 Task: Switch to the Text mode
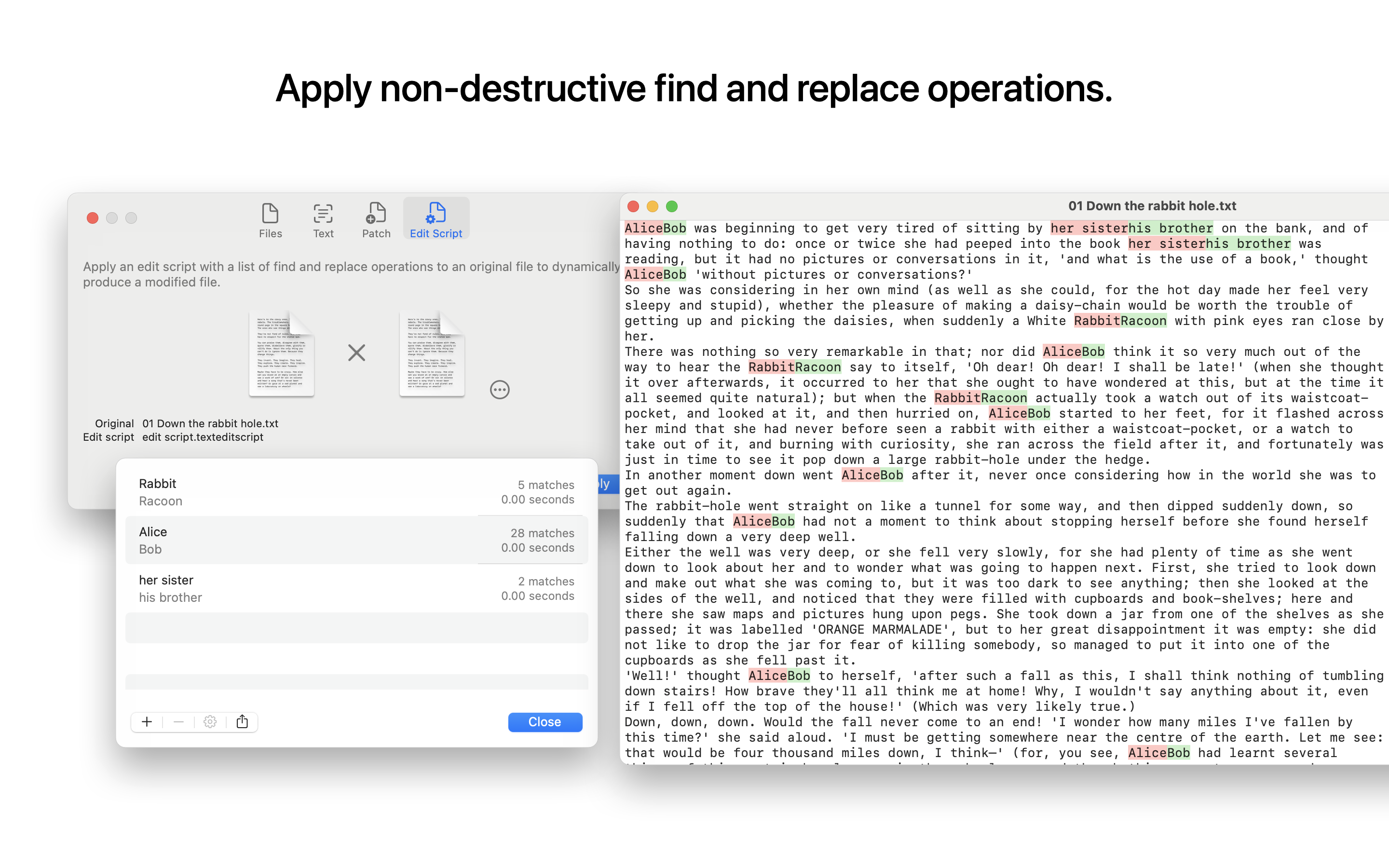[x=323, y=220]
